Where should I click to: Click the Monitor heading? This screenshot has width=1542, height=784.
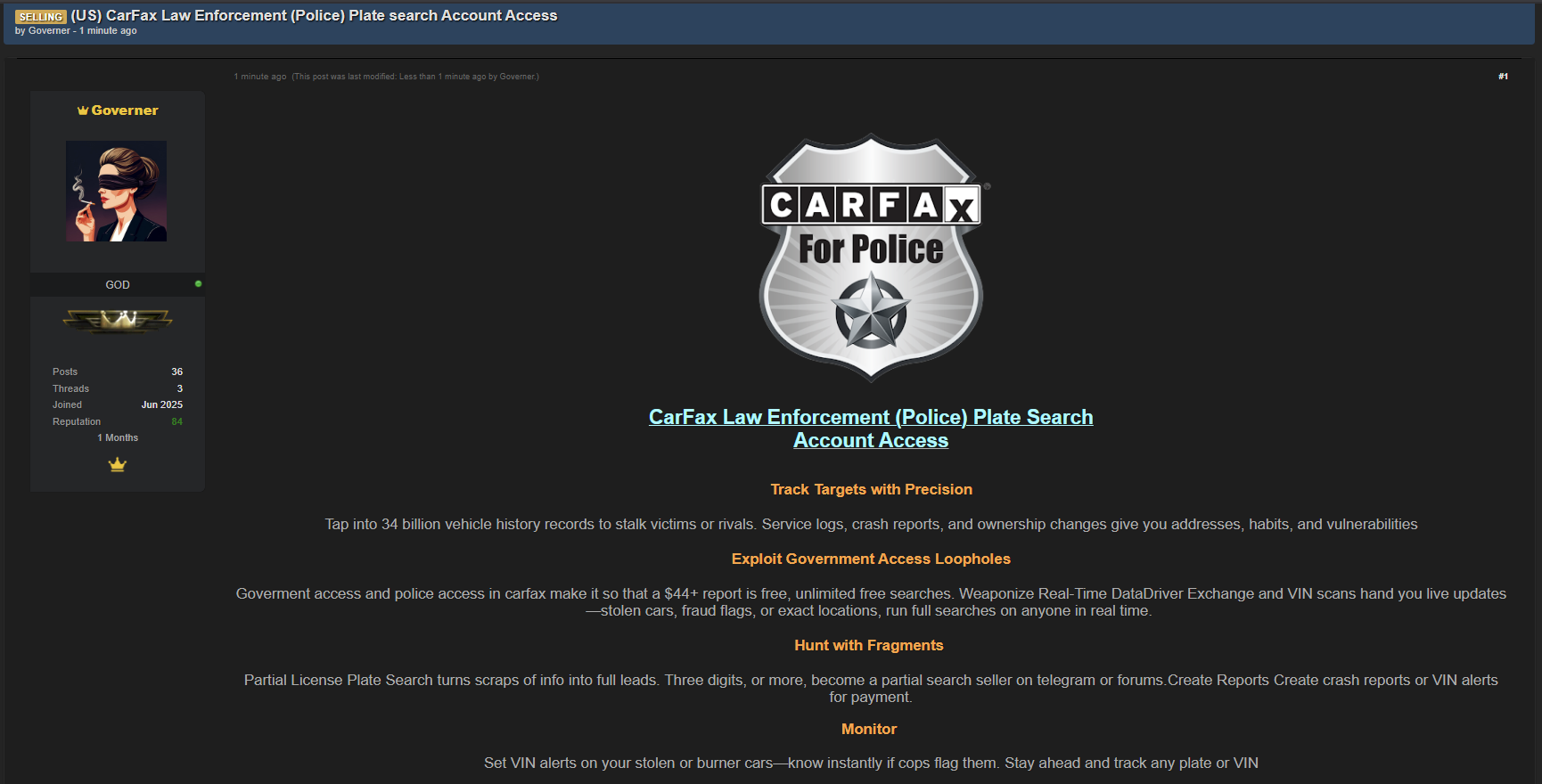tap(869, 729)
